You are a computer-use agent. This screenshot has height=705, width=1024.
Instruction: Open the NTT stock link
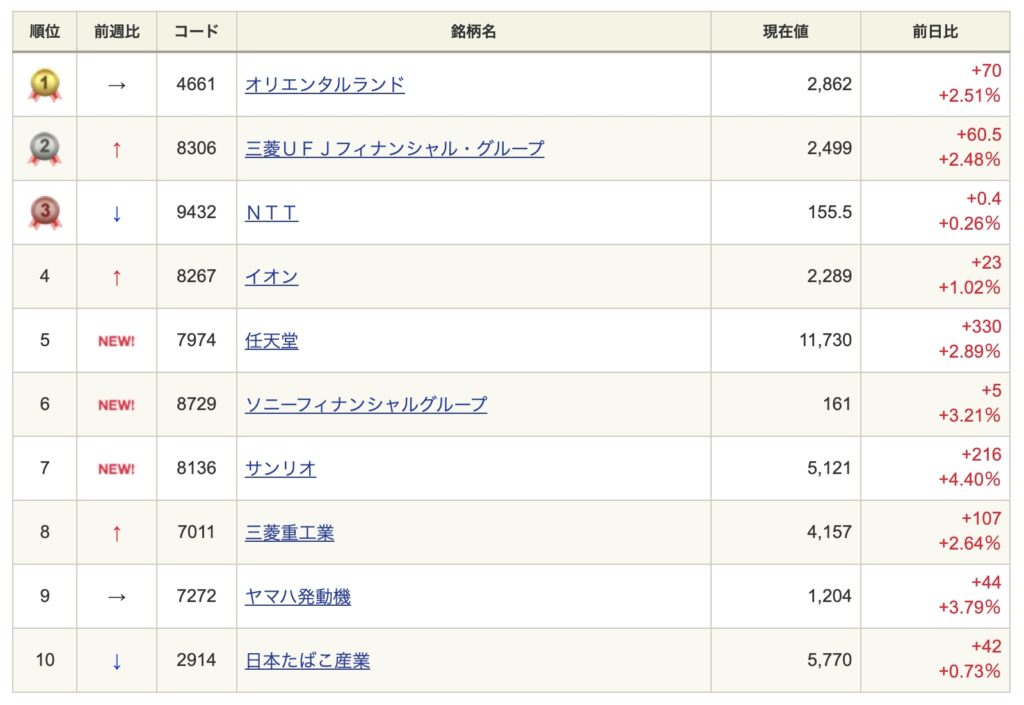point(271,213)
